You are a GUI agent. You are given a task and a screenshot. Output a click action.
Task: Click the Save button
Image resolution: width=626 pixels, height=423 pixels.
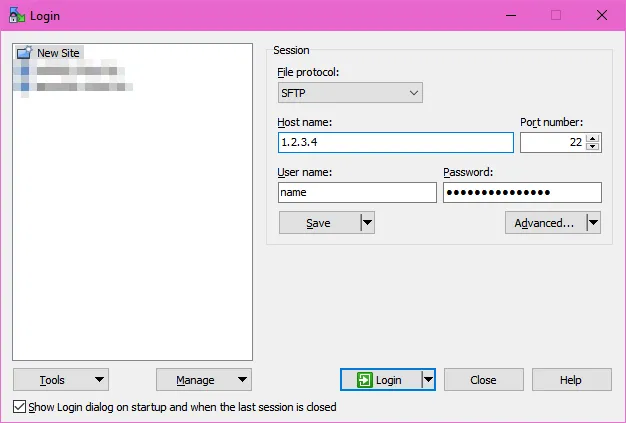[318, 223]
